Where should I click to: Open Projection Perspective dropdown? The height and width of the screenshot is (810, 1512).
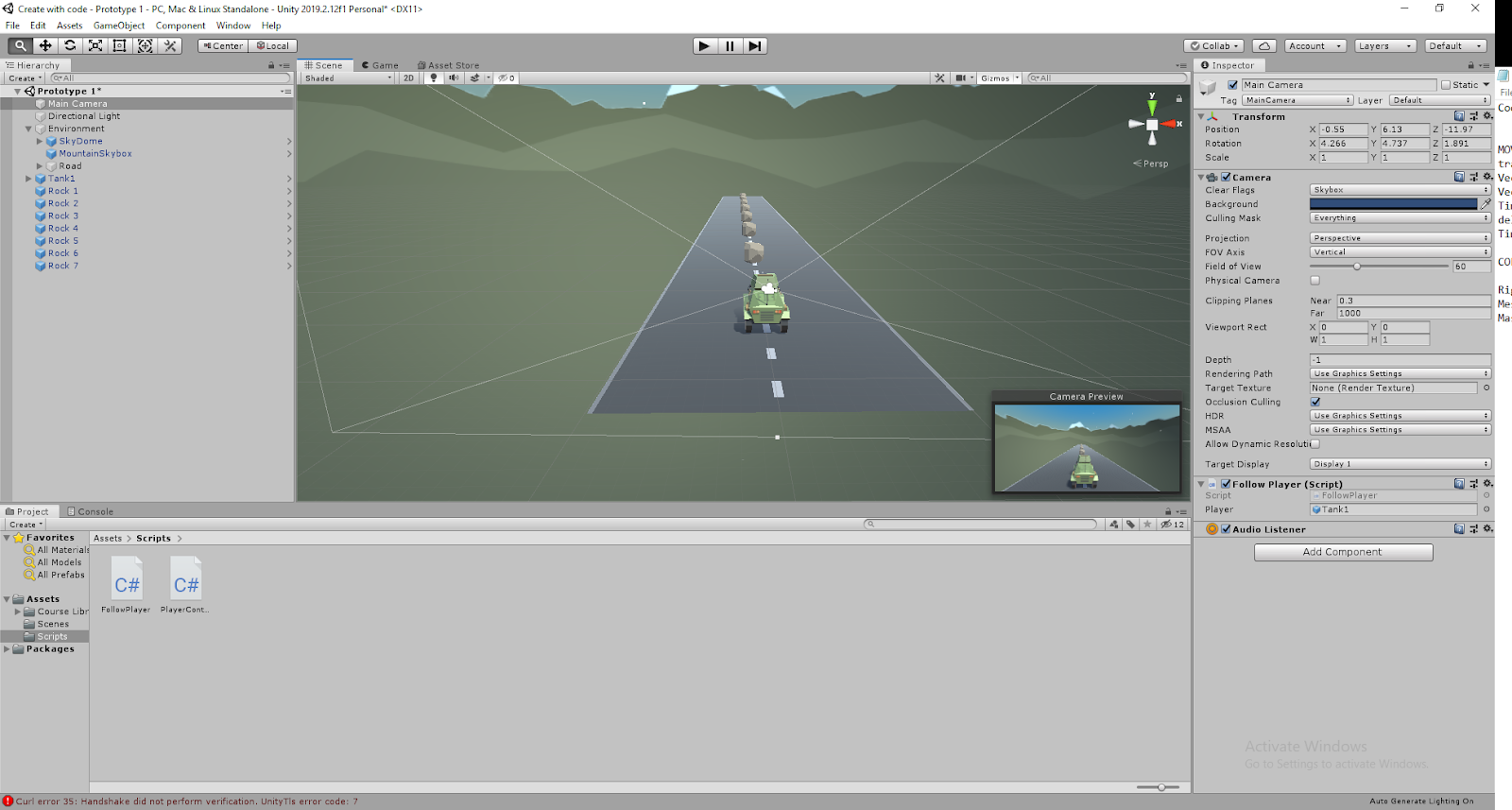1400,238
